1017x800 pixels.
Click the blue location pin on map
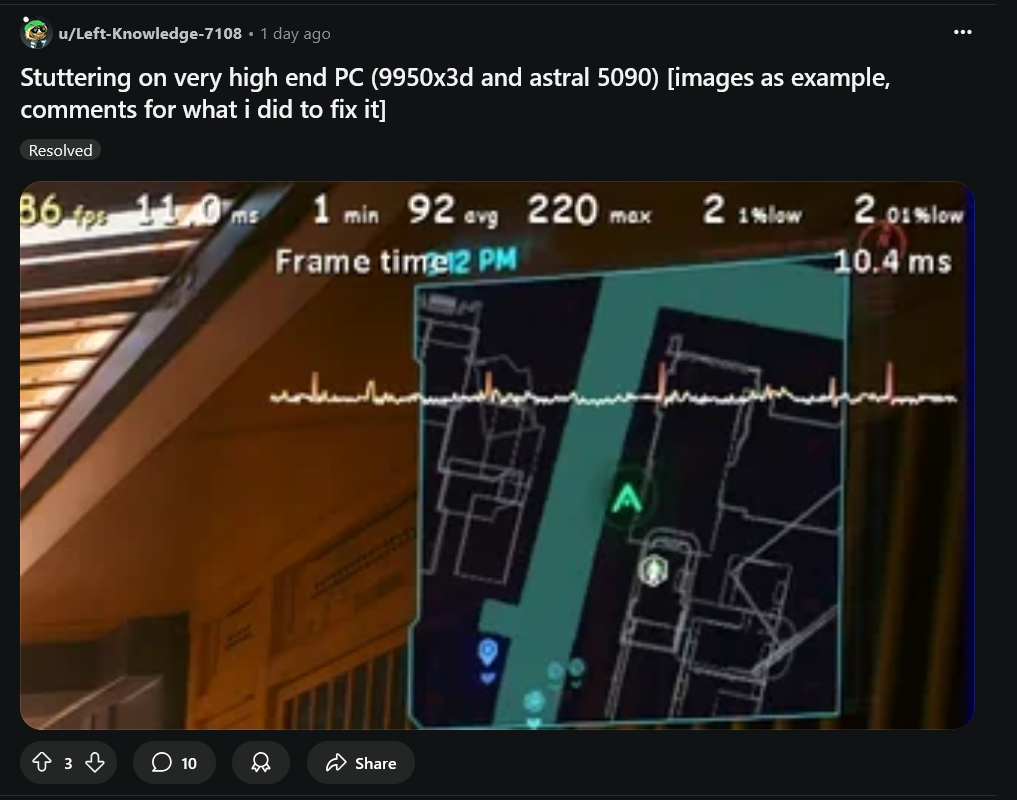488,651
